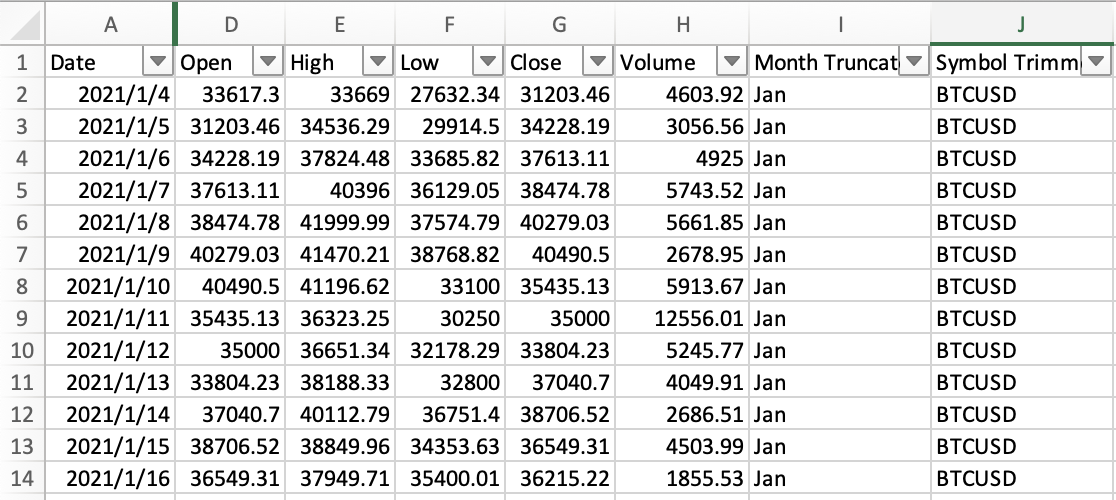1116x500 pixels.
Task: Open the Open column filter dropdown
Action: [267, 62]
